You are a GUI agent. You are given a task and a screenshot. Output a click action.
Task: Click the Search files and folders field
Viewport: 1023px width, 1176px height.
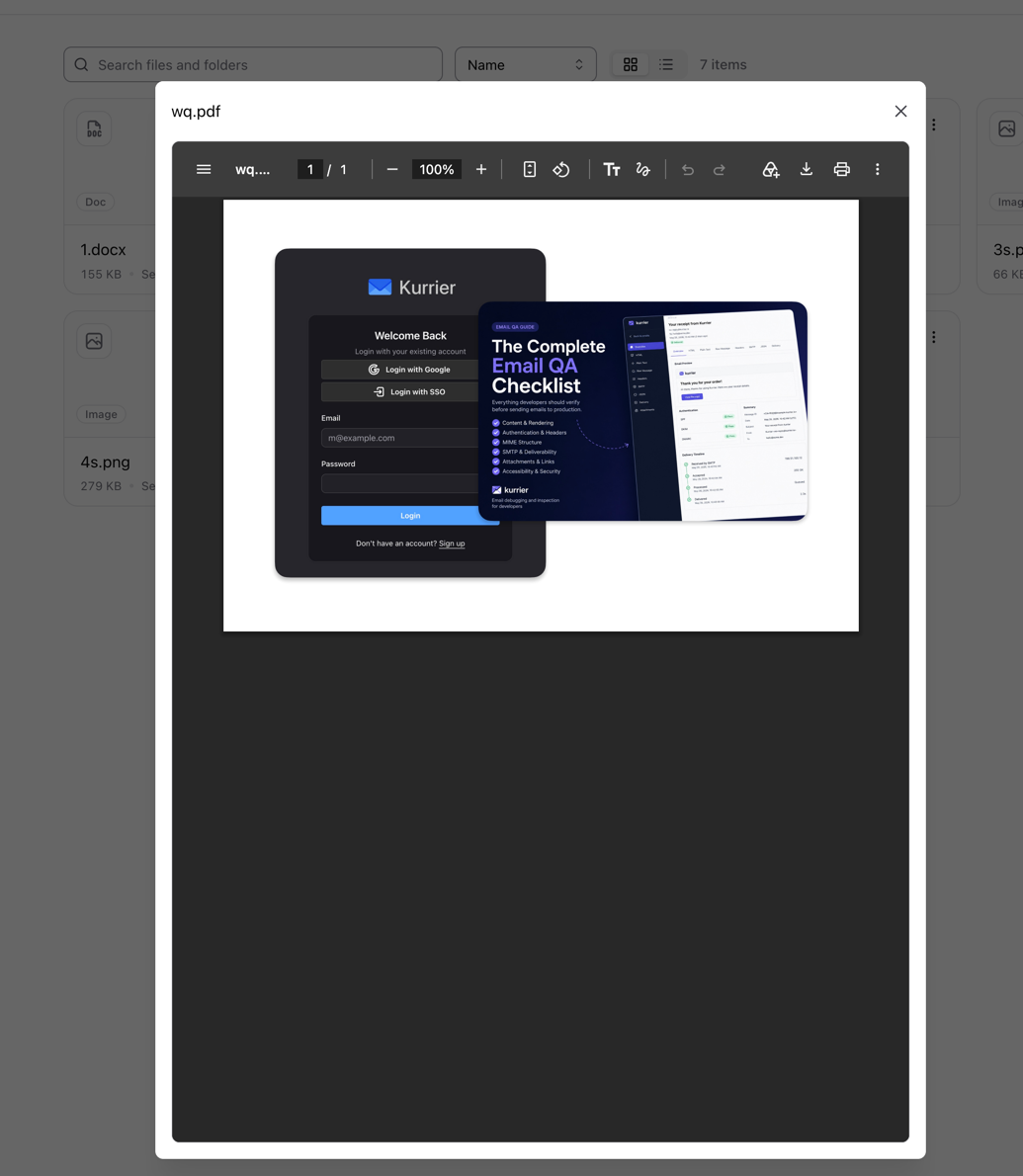click(253, 64)
